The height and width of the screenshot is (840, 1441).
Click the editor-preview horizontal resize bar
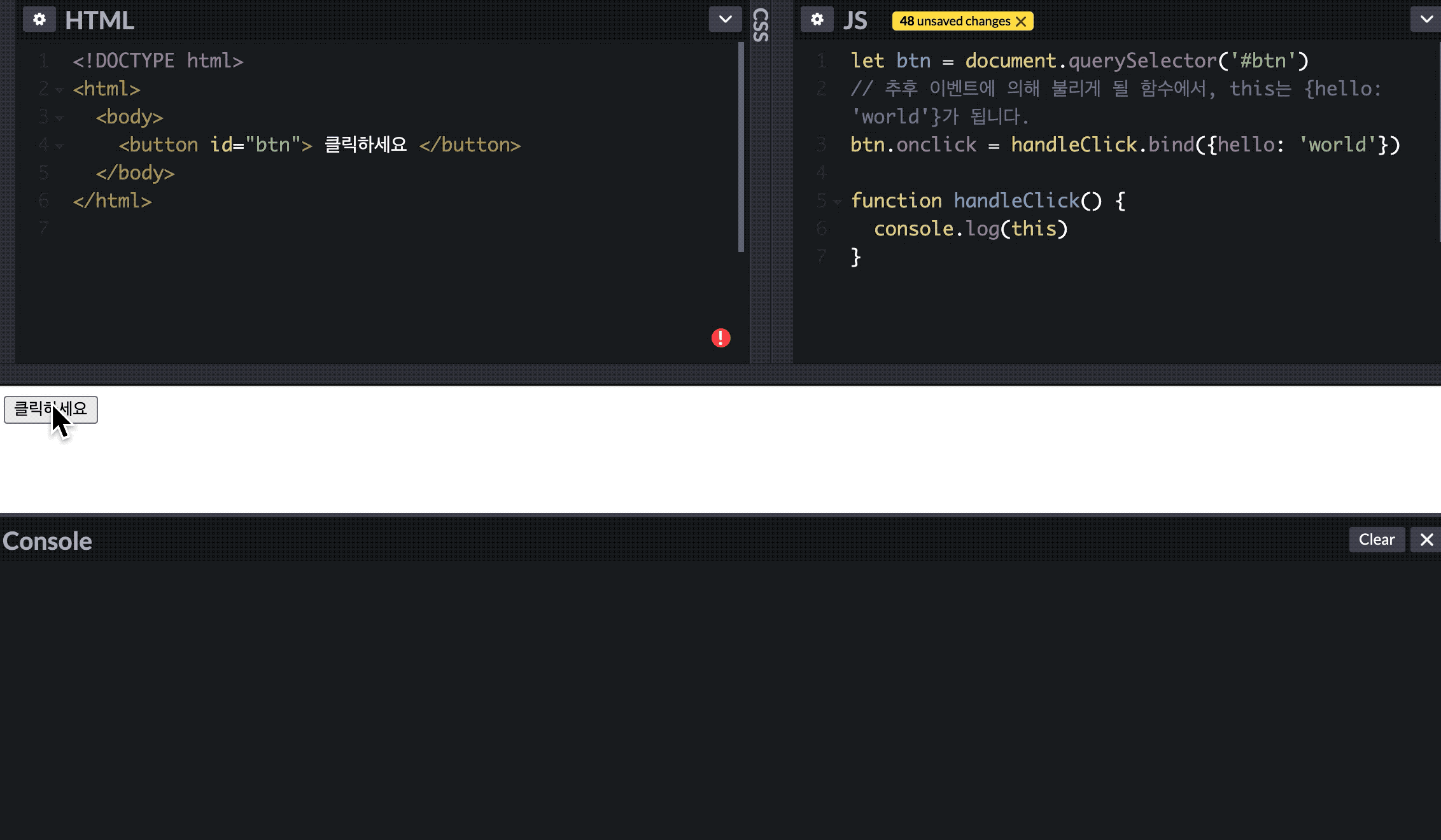(x=720, y=374)
